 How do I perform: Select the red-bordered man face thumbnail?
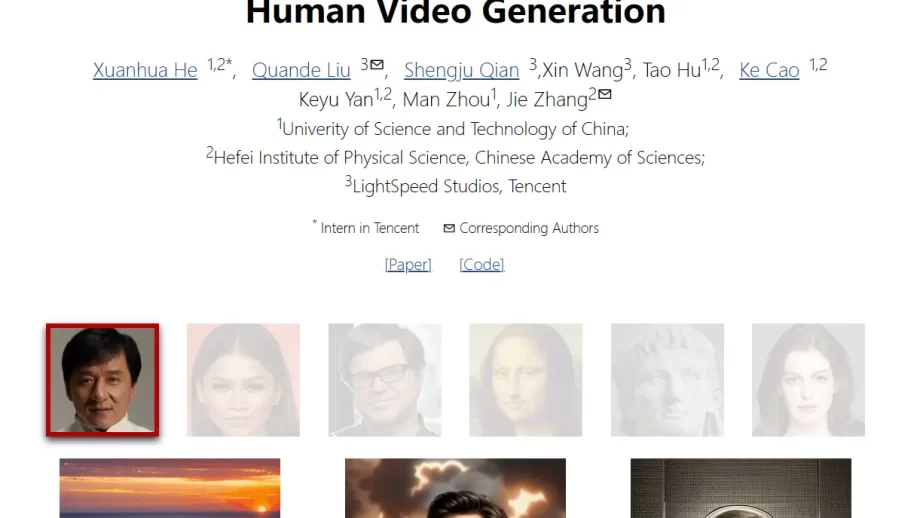(103, 380)
